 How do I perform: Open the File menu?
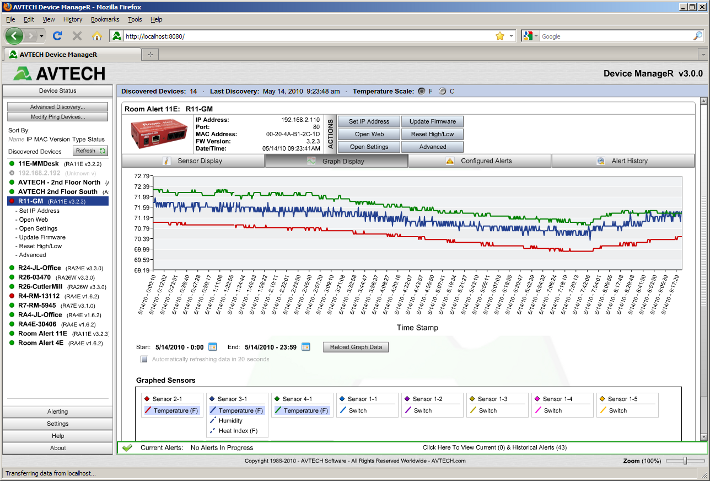click(10, 19)
